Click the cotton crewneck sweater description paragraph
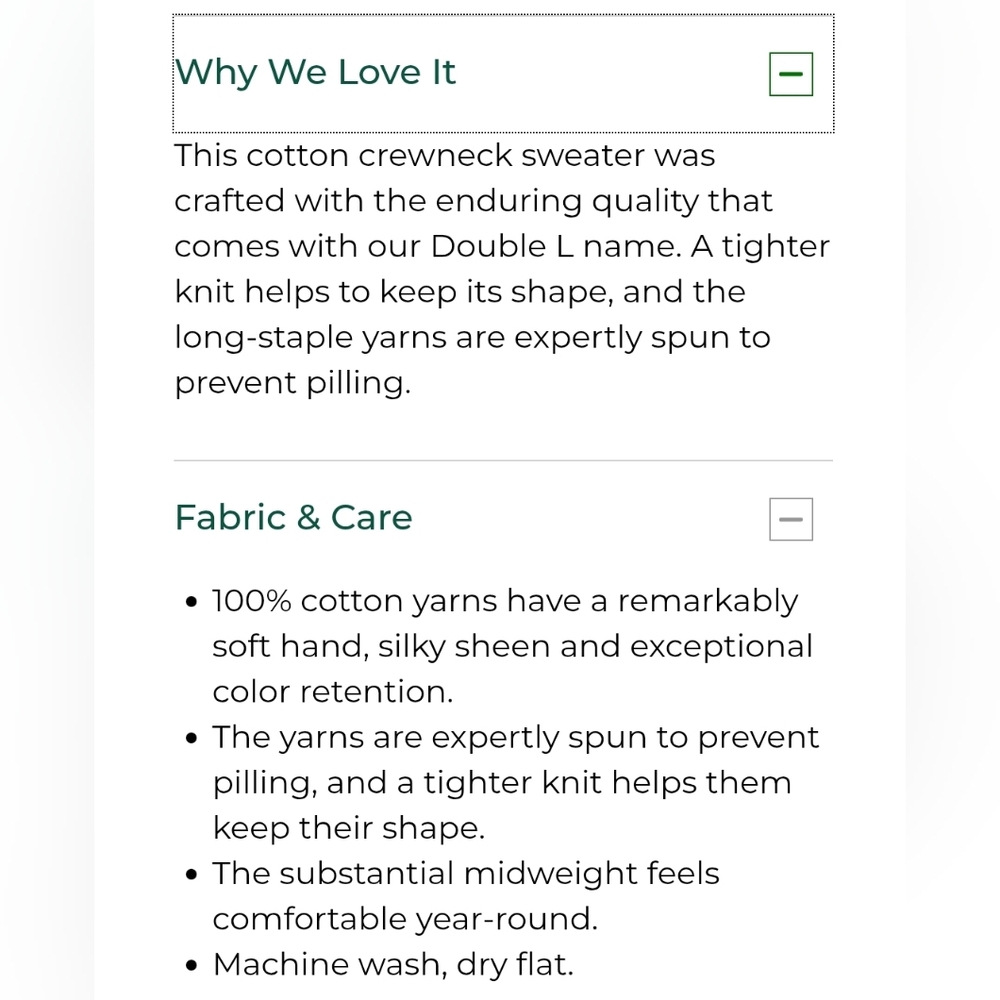 [x=502, y=269]
